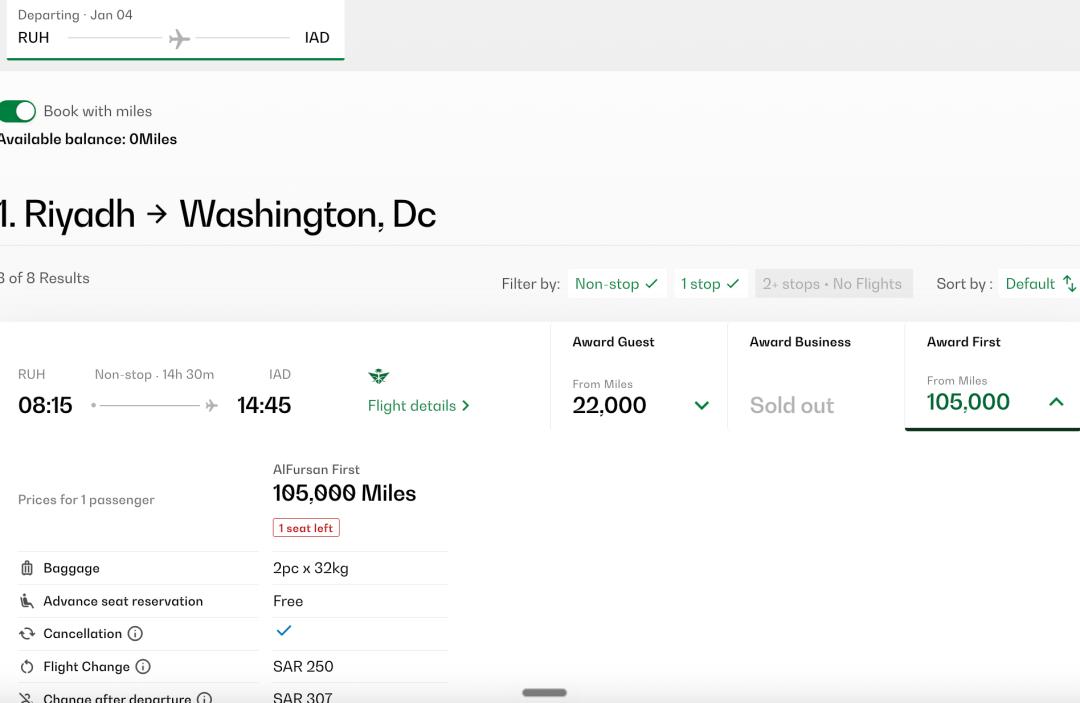Click the bottom drag handle bar
1080x703 pixels.
point(544,693)
